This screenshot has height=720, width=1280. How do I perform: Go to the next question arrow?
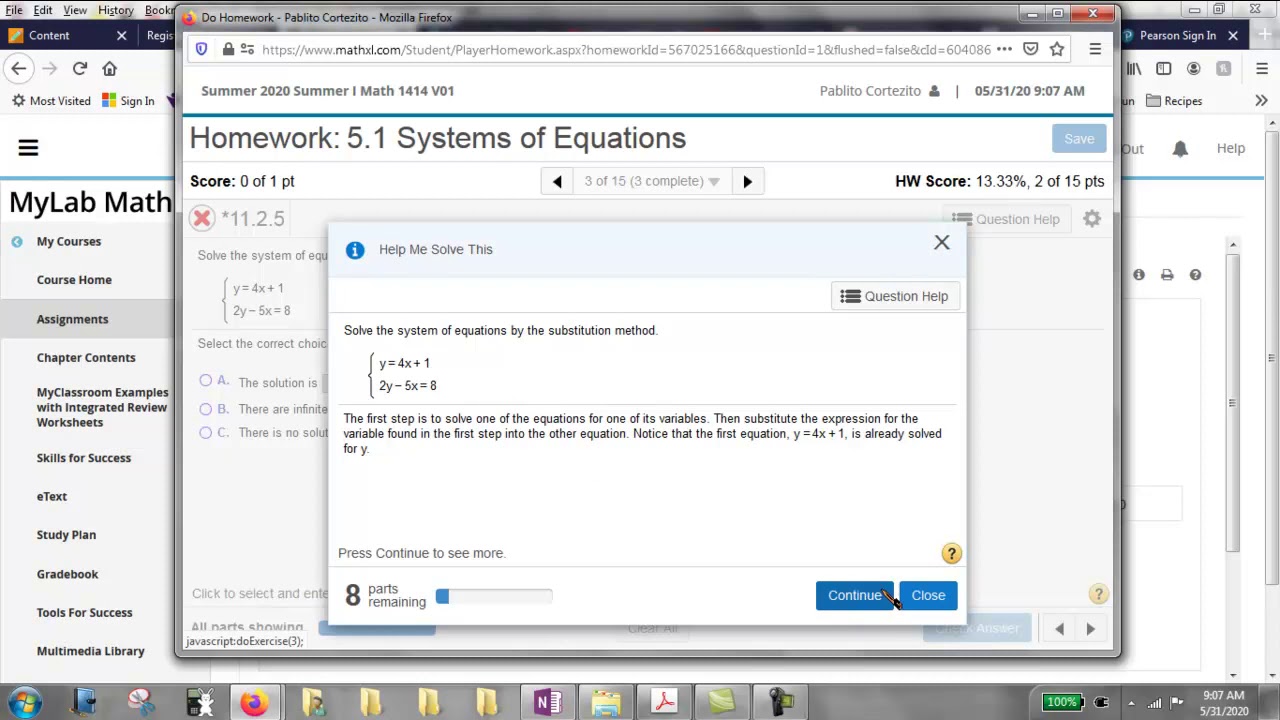(x=747, y=181)
